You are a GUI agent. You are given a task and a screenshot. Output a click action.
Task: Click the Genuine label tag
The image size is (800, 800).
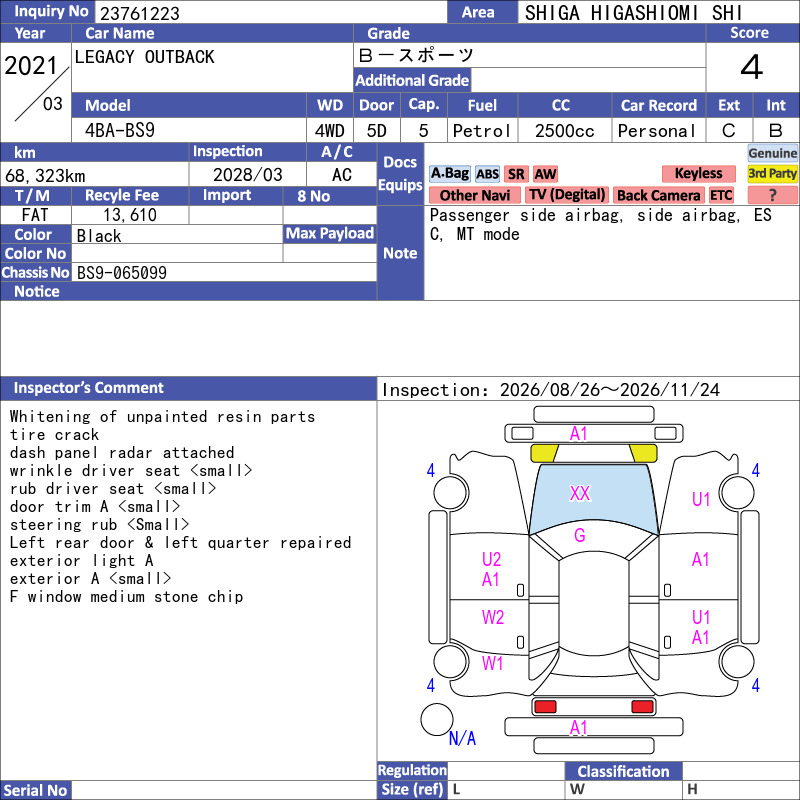click(772, 153)
